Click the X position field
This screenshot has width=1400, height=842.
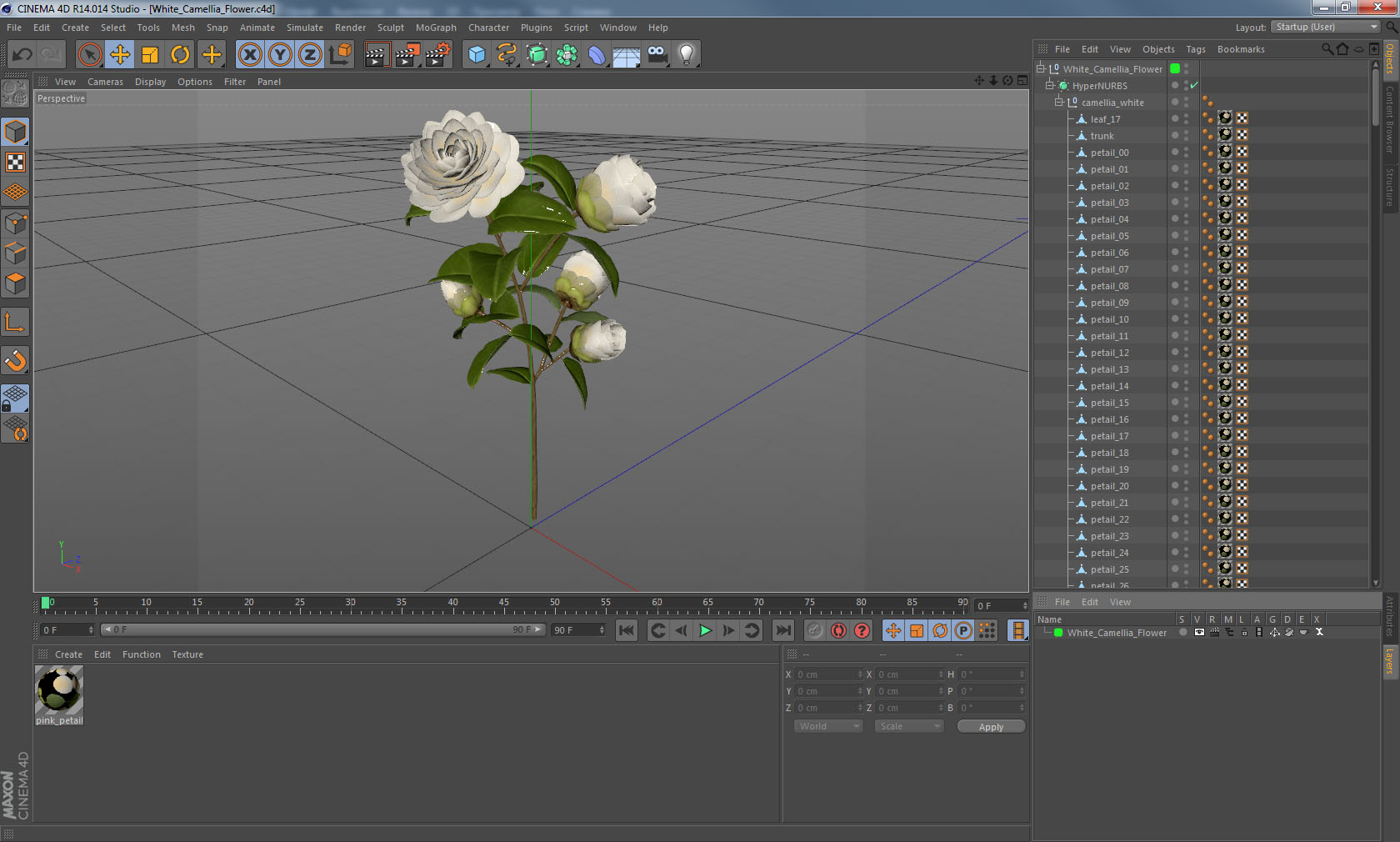pos(828,674)
